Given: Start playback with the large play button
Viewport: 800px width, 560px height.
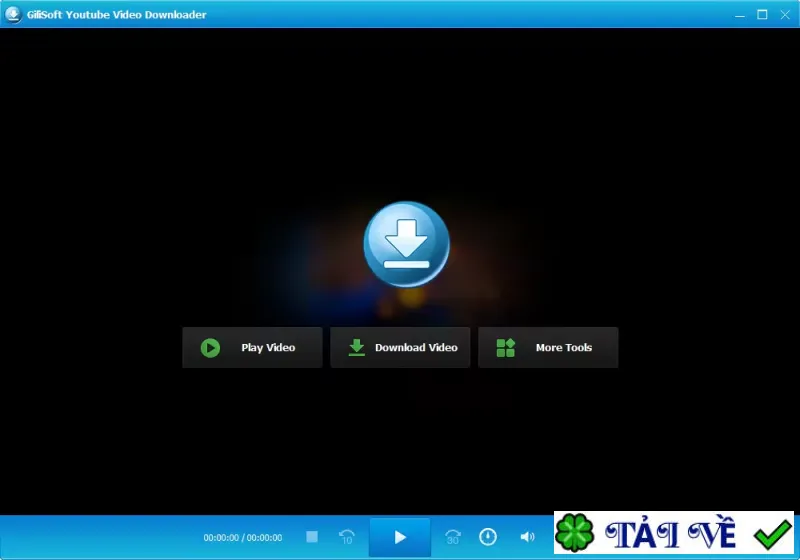Looking at the screenshot, I should coord(400,537).
